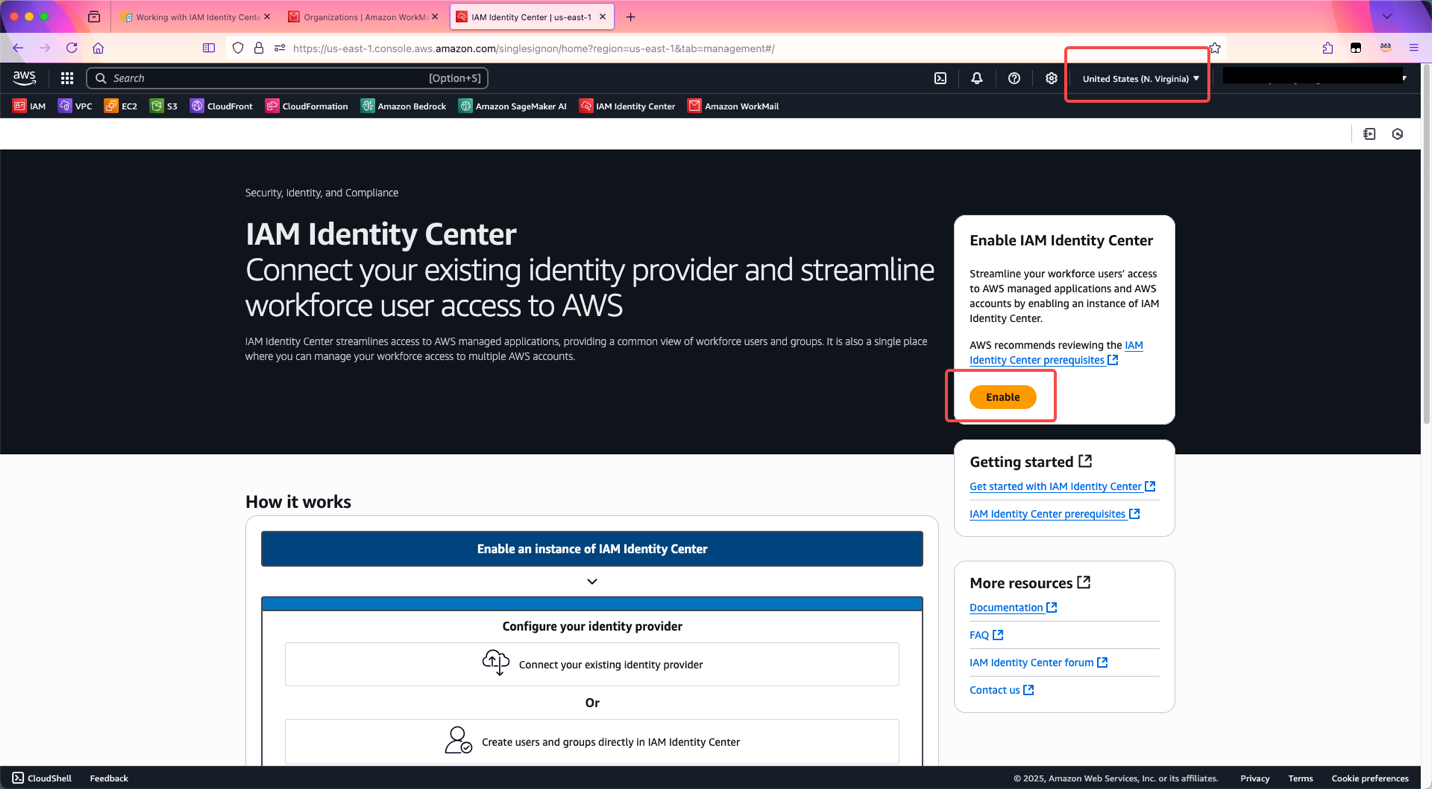Open the notifications bell
The height and width of the screenshot is (789, 1432).
point(977,78)
